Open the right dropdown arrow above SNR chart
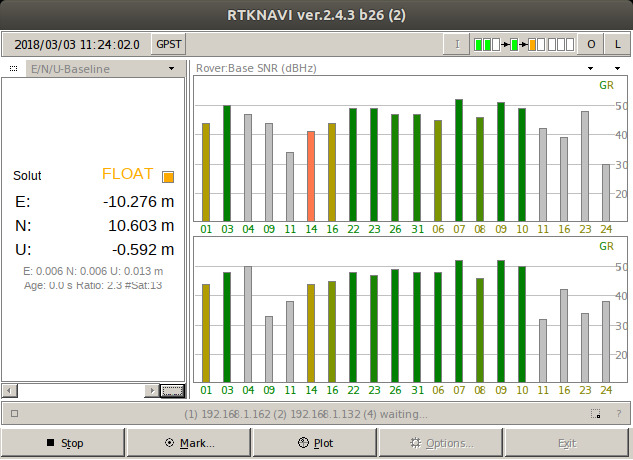The image size is (633, 460). click(x=617, y=68)
